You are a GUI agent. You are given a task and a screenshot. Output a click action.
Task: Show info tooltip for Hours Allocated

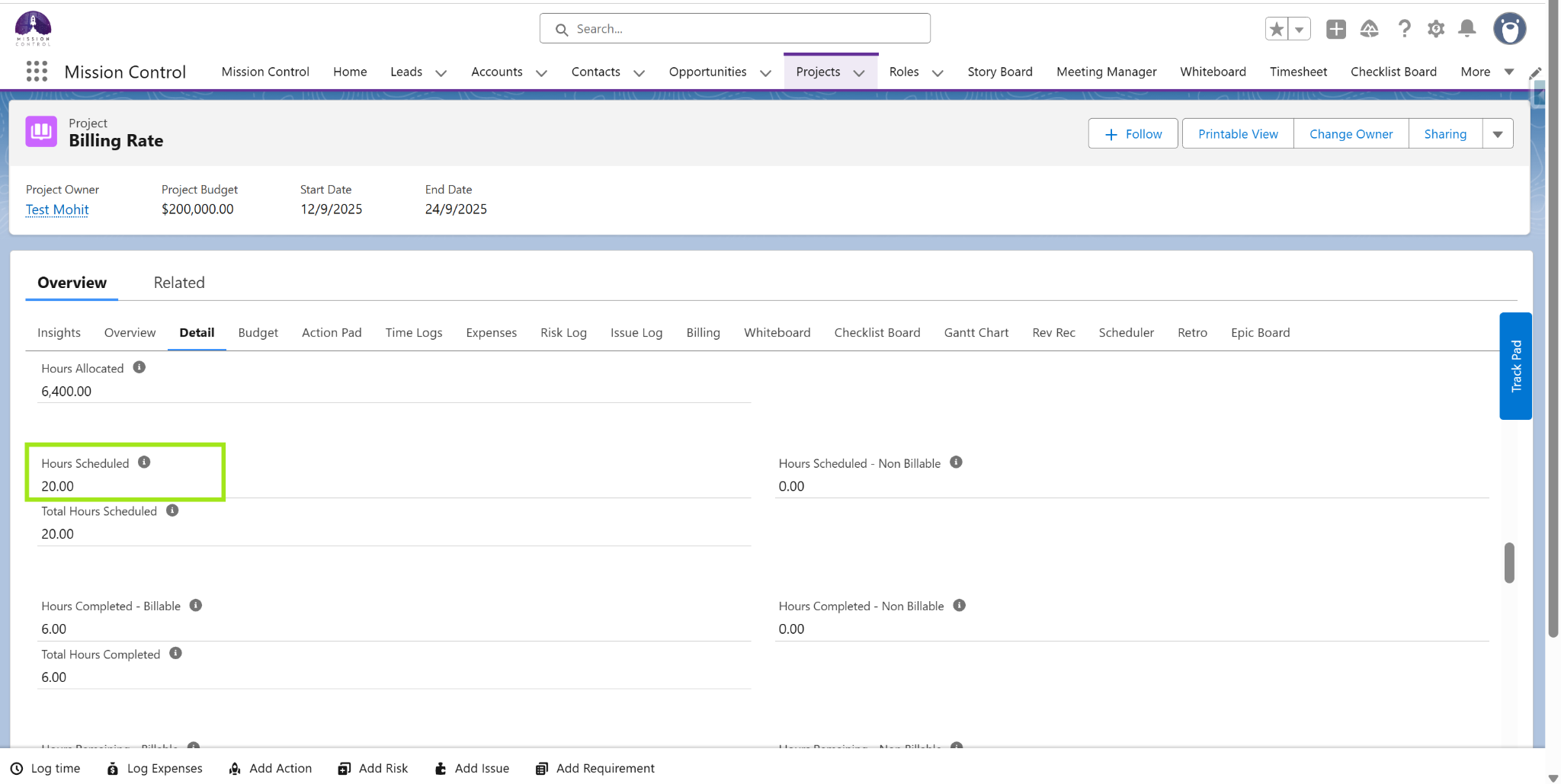139,367
